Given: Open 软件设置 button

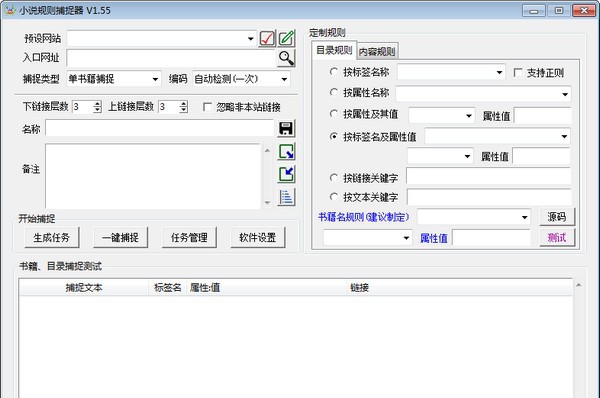Looking at the screenshot, I should 258,238.
